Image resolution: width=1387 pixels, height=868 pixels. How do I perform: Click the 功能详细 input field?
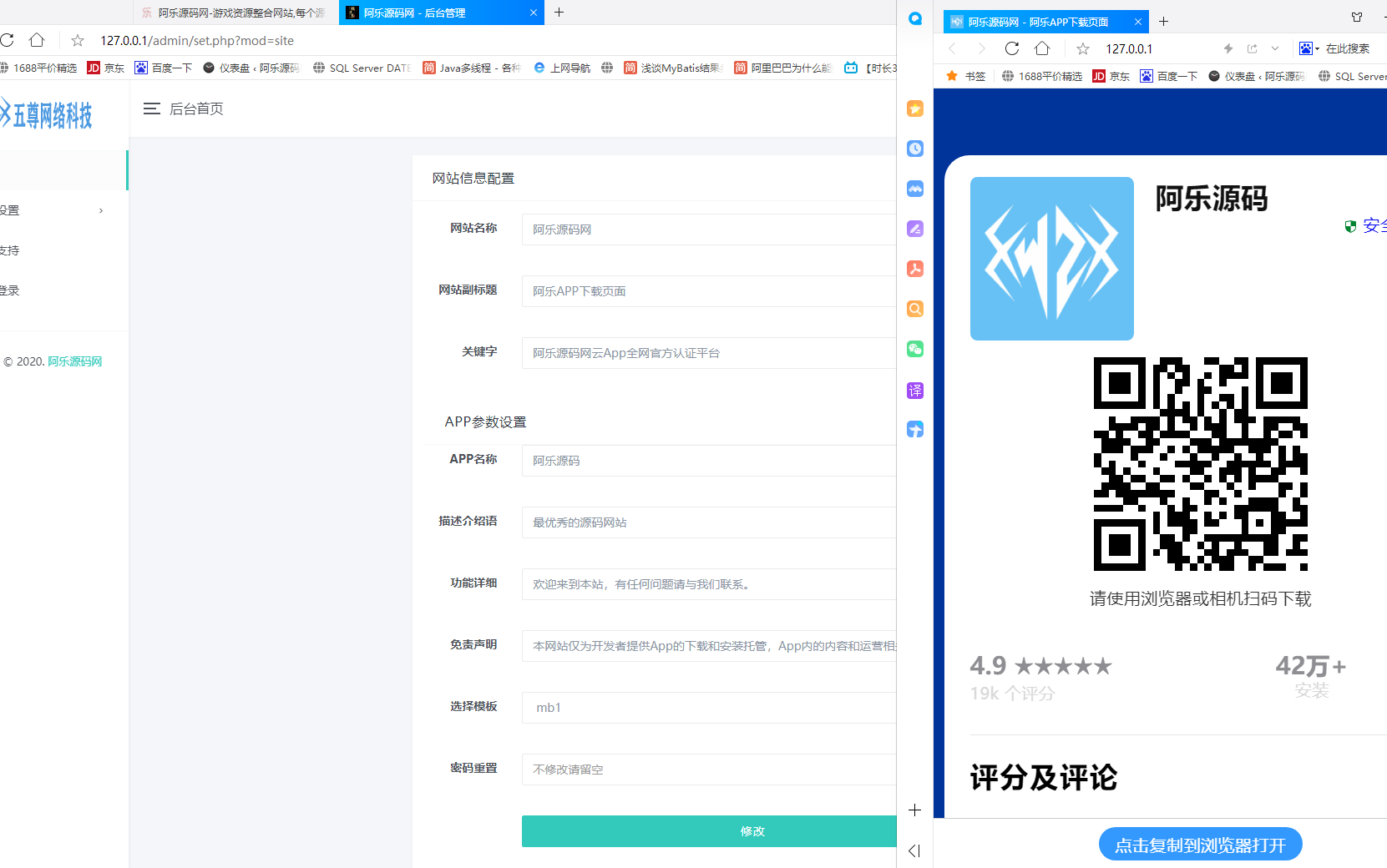click(709, 584)
